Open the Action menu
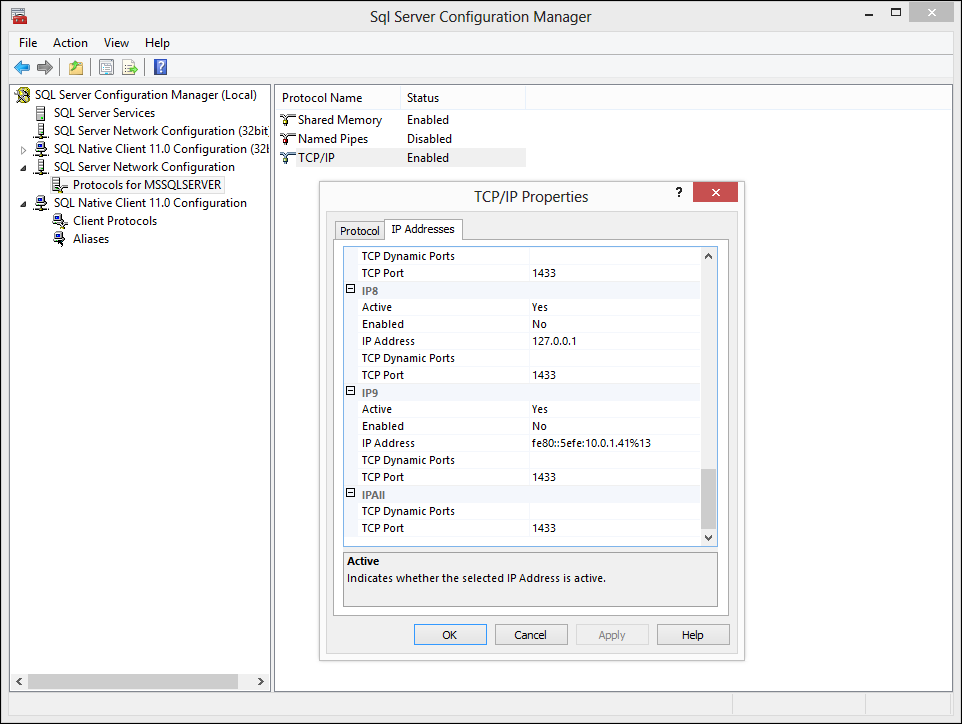This screenshot has height=724, width=962. (70, 43)
